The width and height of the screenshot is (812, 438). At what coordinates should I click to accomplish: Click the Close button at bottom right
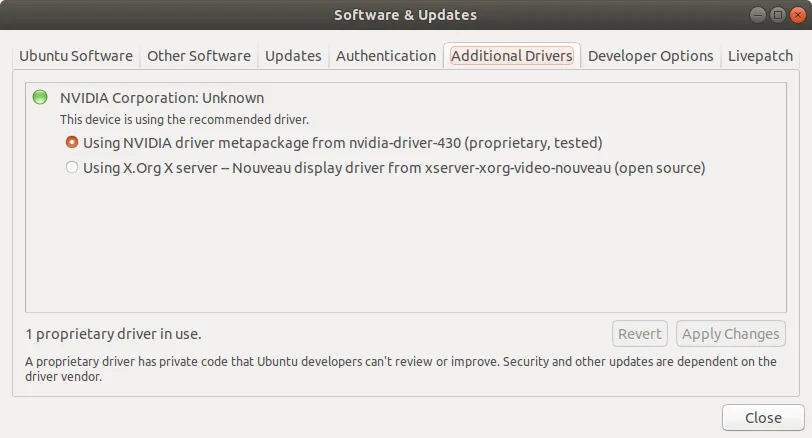pos(763,418)
